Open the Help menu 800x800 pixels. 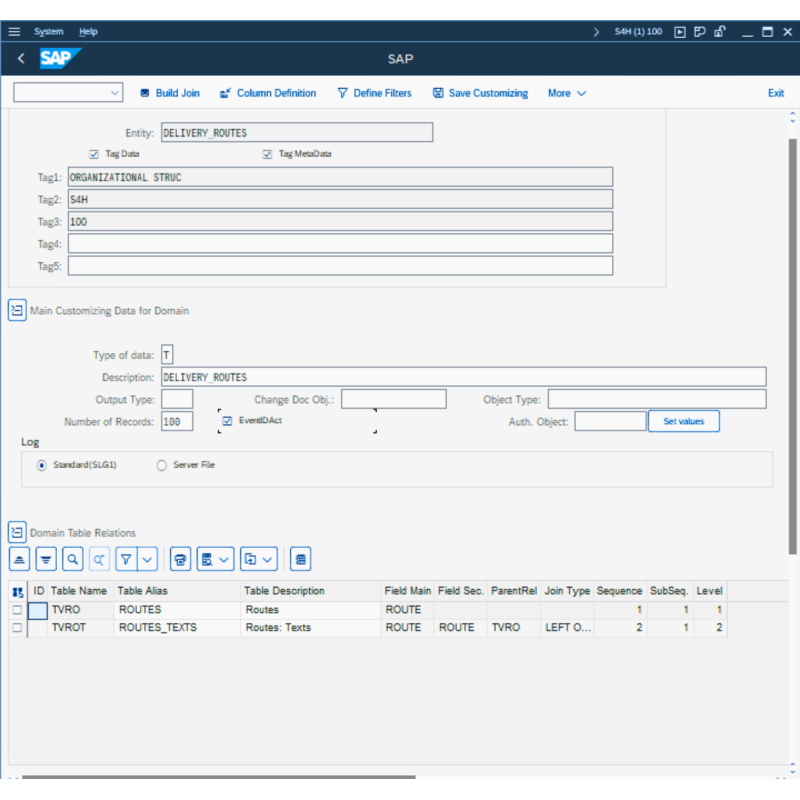tap(88, 32)
